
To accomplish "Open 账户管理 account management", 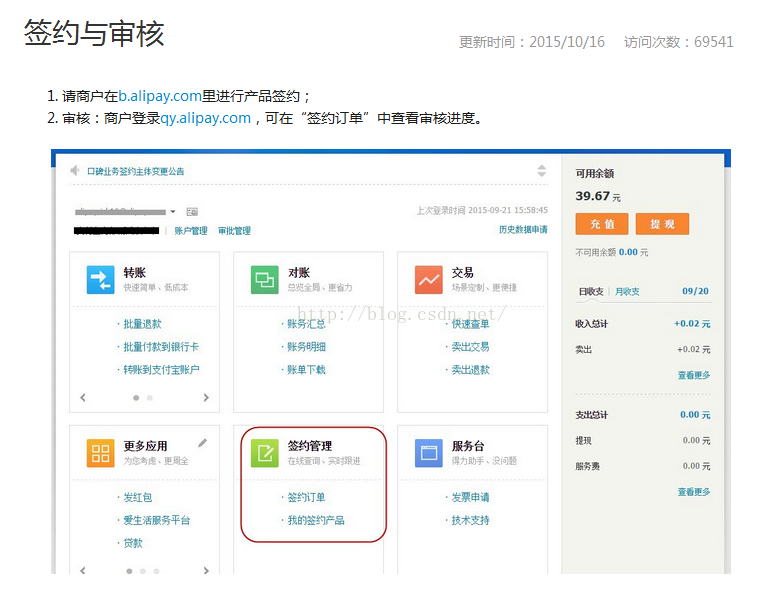I will pos(190,230).
